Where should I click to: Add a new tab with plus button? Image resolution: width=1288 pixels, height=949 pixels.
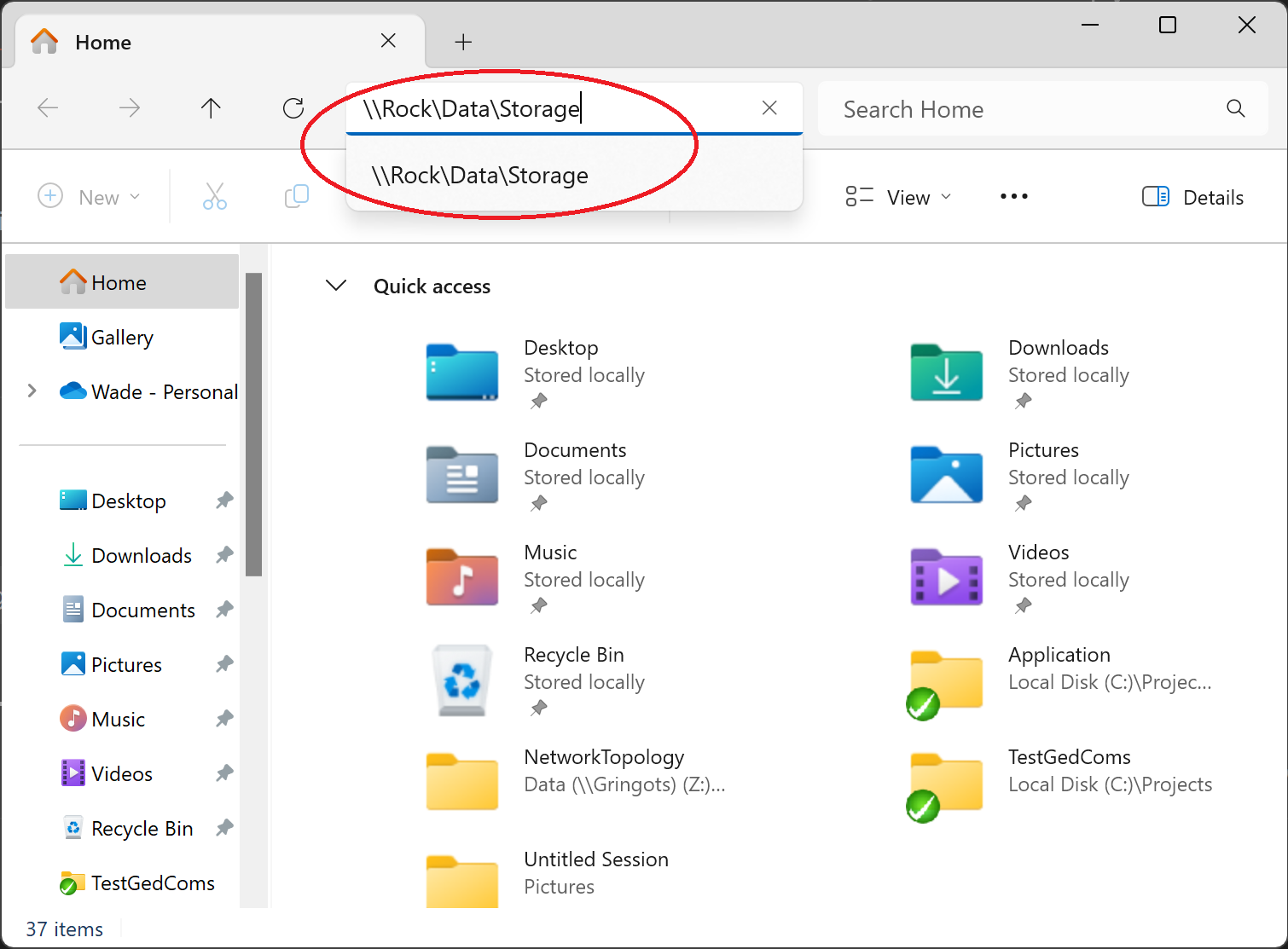point(463,42)
